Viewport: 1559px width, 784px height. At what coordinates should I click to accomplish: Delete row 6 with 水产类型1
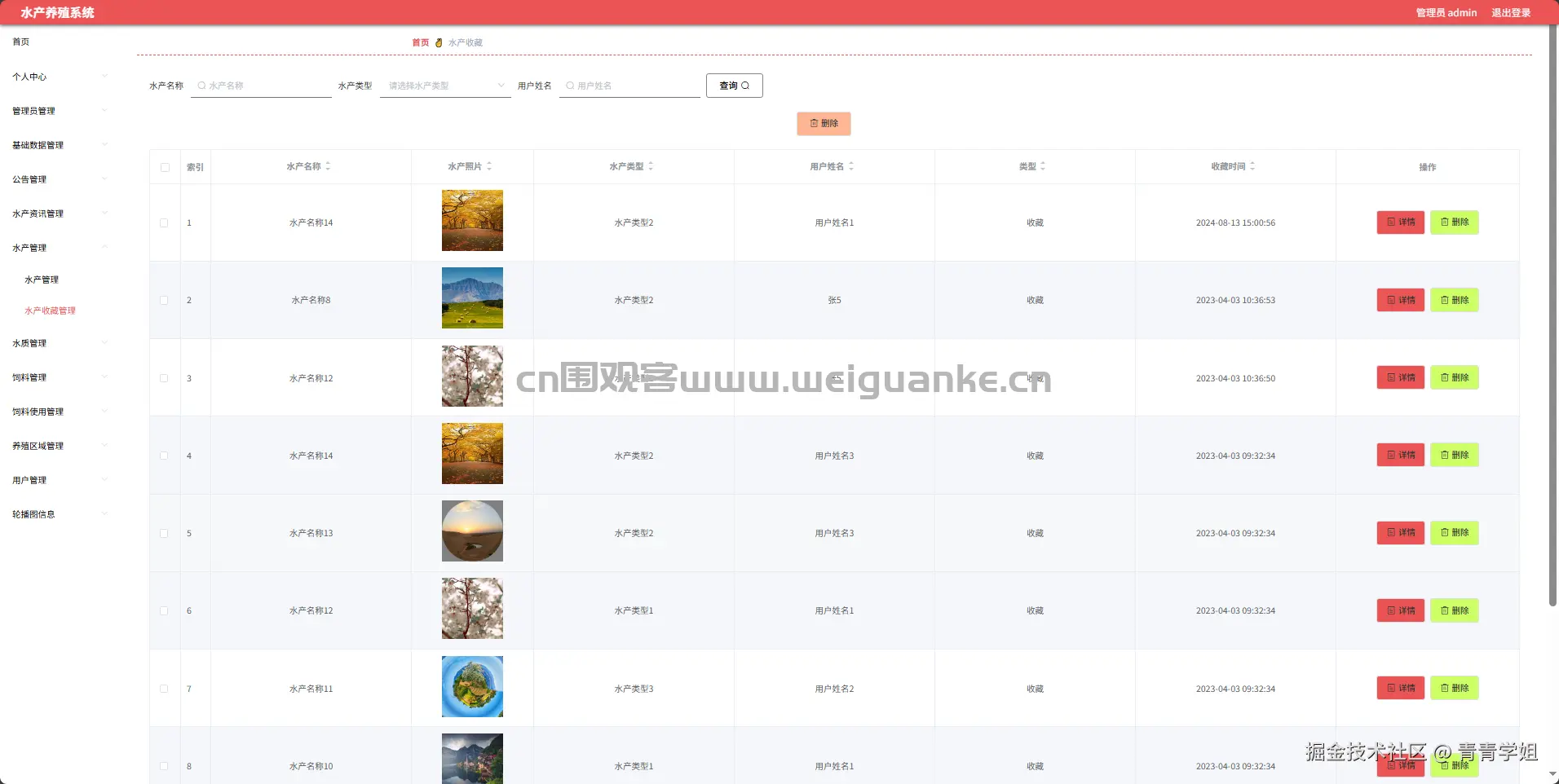tap(1454, 610)
